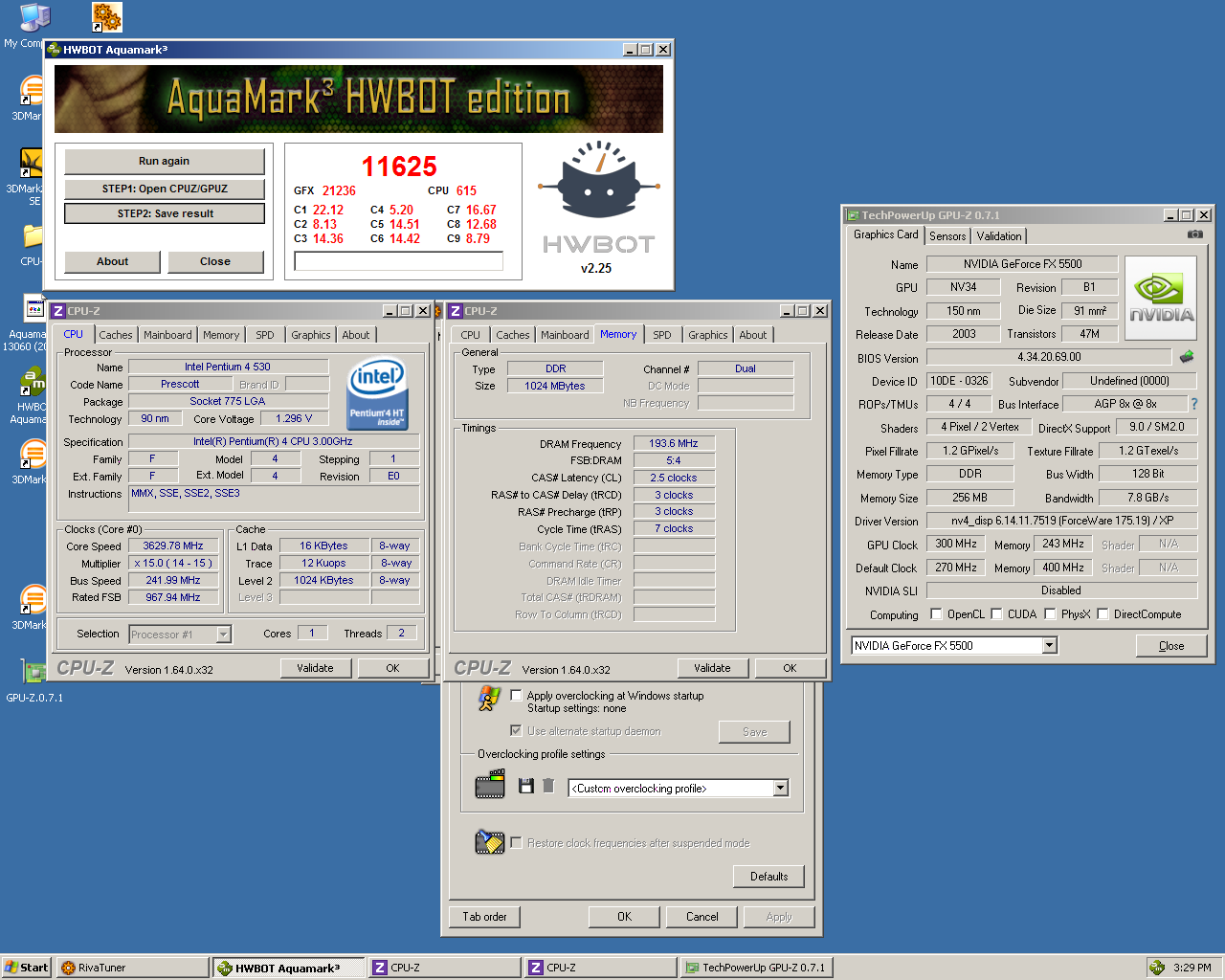Open Caches tab in the CPU-Z Processor window
Viewport: 1225px width, 980px height.
pos(116,335)
